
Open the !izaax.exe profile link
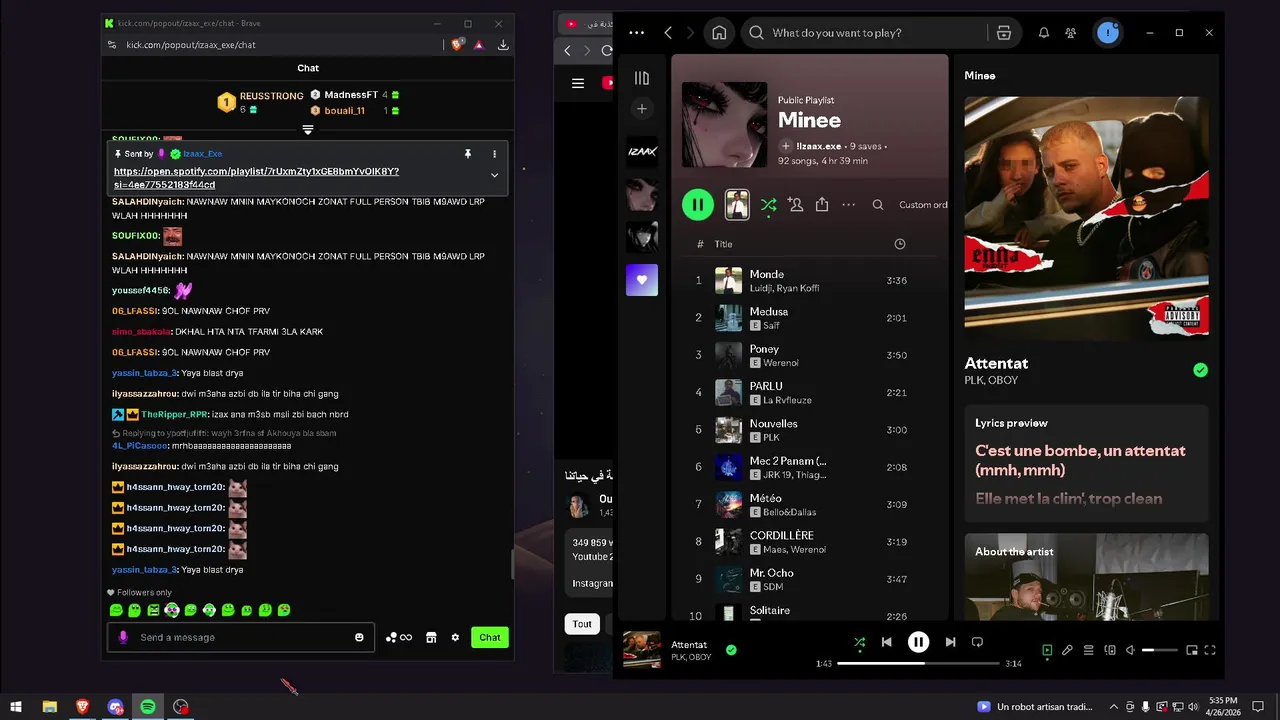pos(821,146)
